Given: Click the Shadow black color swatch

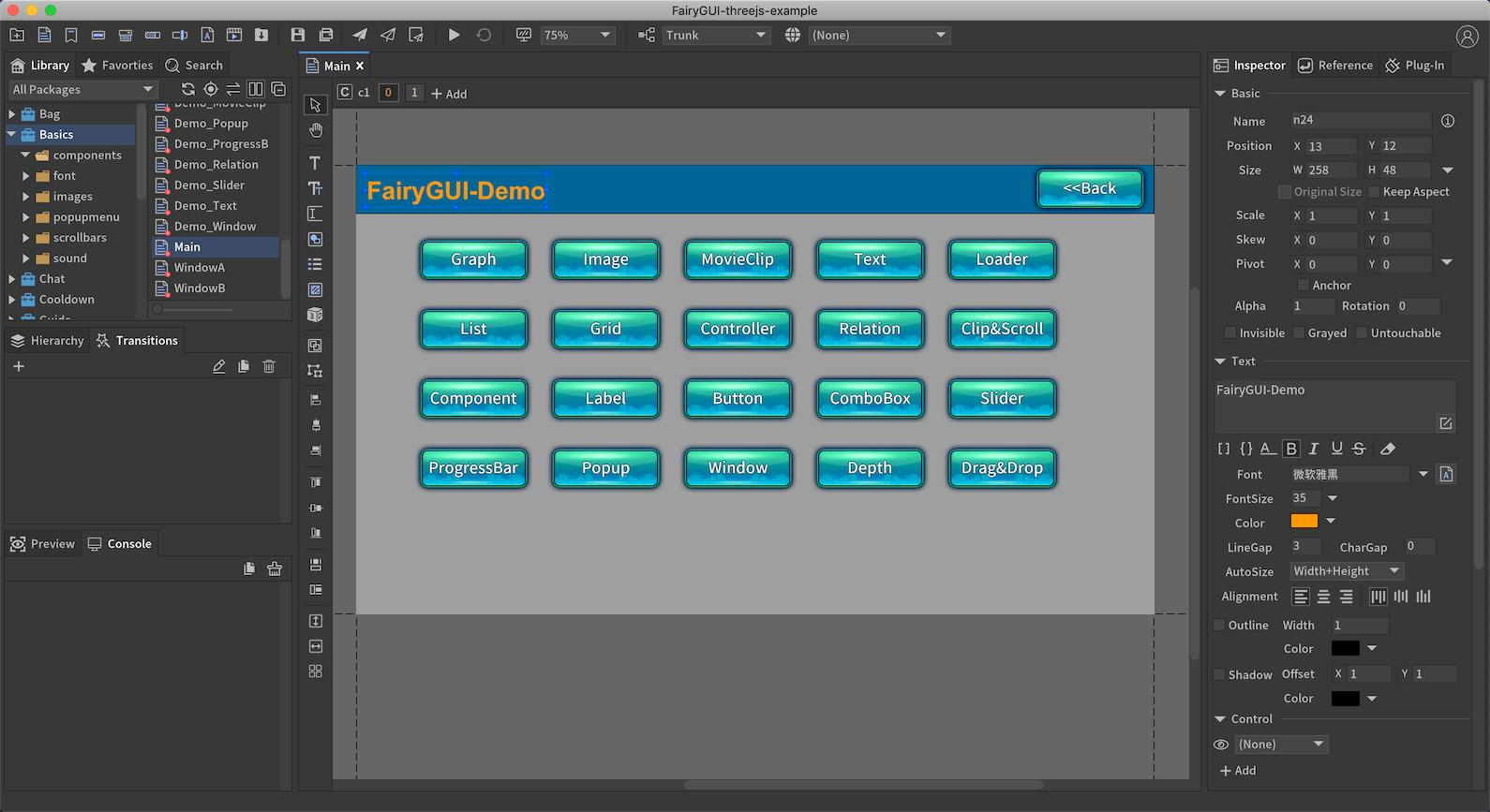Looking at the screenshot, I should click(1345, 699).
